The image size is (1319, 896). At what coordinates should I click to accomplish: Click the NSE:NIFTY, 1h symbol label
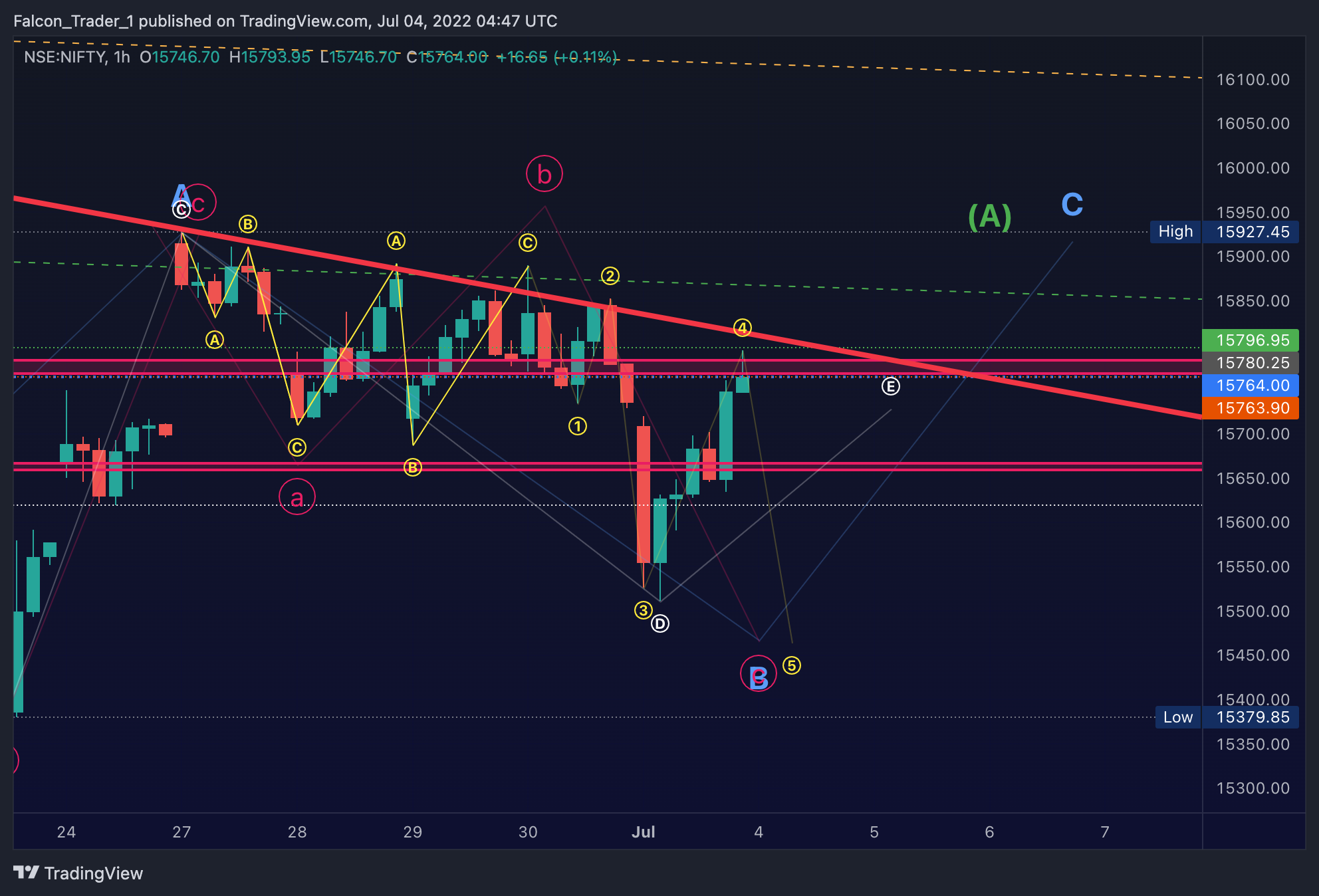point(77,57)
